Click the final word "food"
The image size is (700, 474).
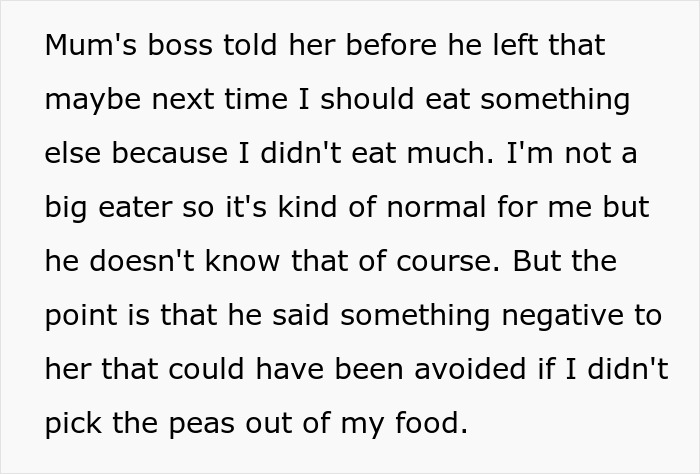[432, 424]
